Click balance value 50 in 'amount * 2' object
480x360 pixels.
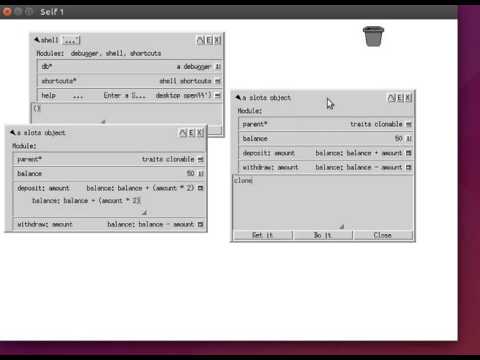[190, 173]
